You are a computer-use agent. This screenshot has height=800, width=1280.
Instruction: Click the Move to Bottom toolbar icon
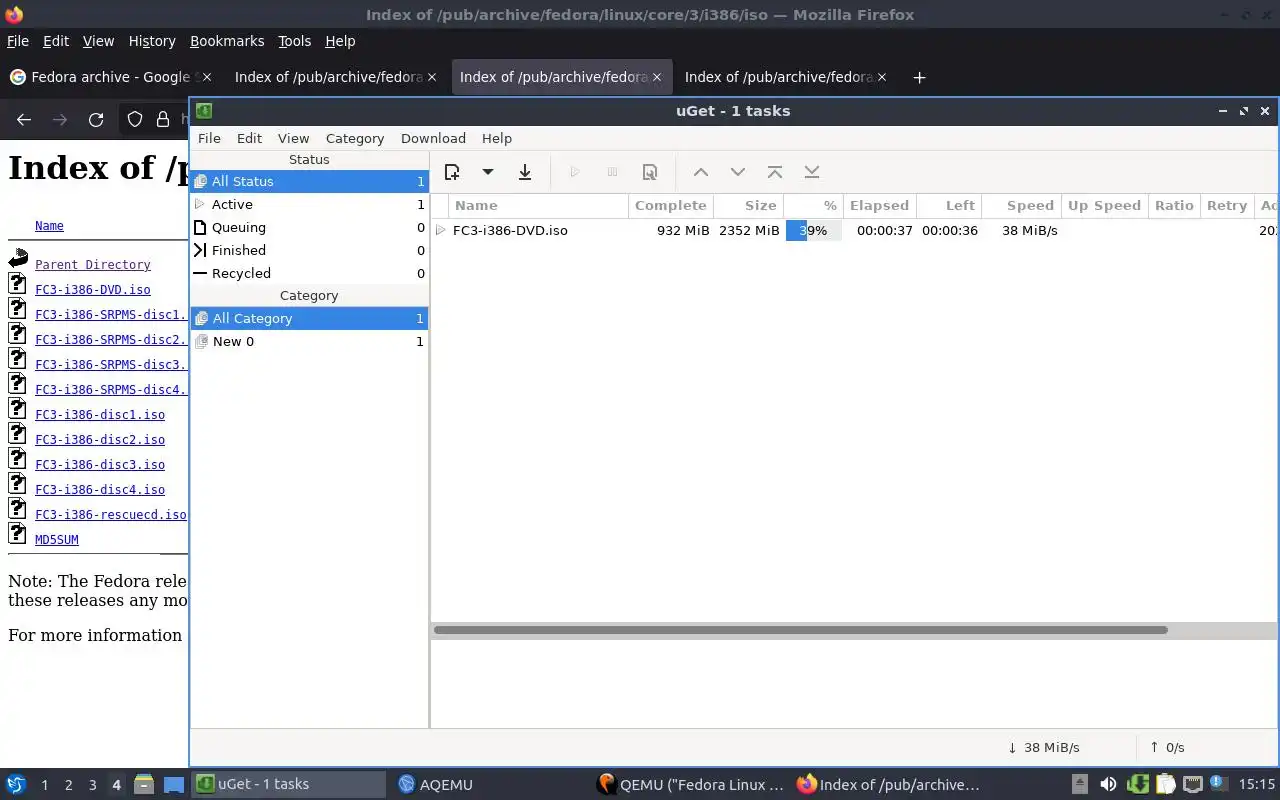click(x=812, y=172)
